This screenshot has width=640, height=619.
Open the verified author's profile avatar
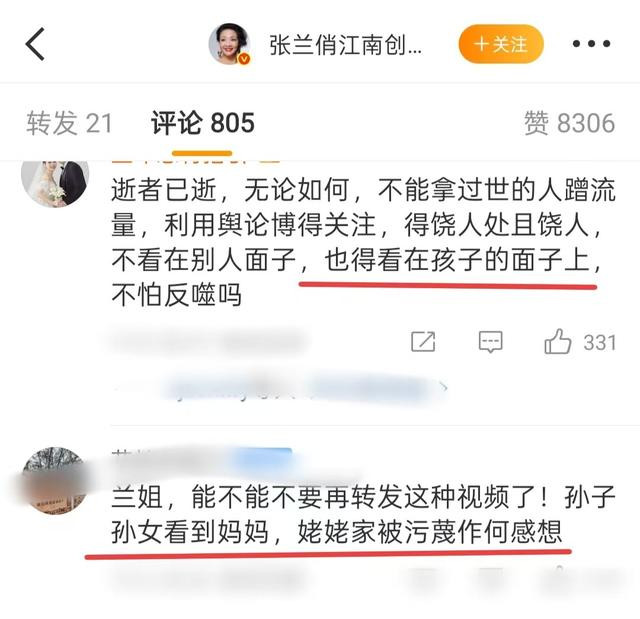pyautogui.click(x=229, y=44)
